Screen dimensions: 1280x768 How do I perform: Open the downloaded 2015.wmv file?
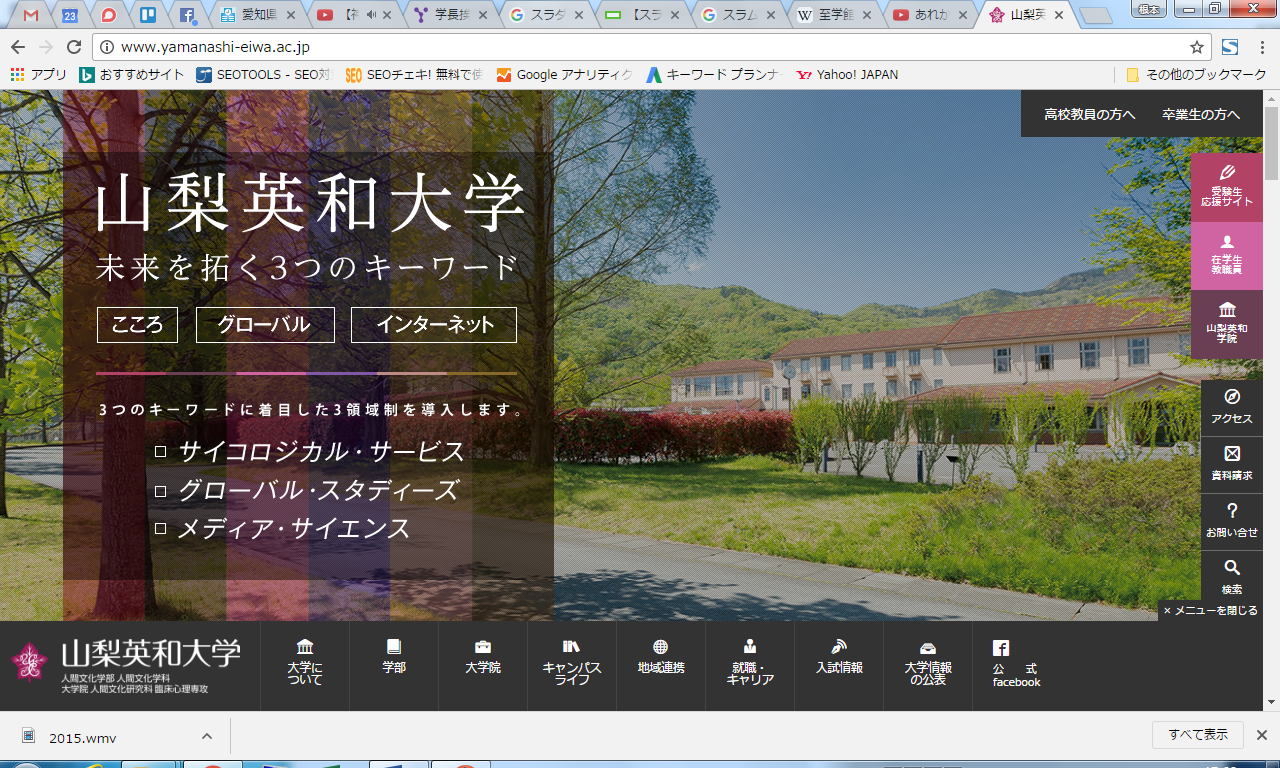pyautogui.click(x=83, y=738)
